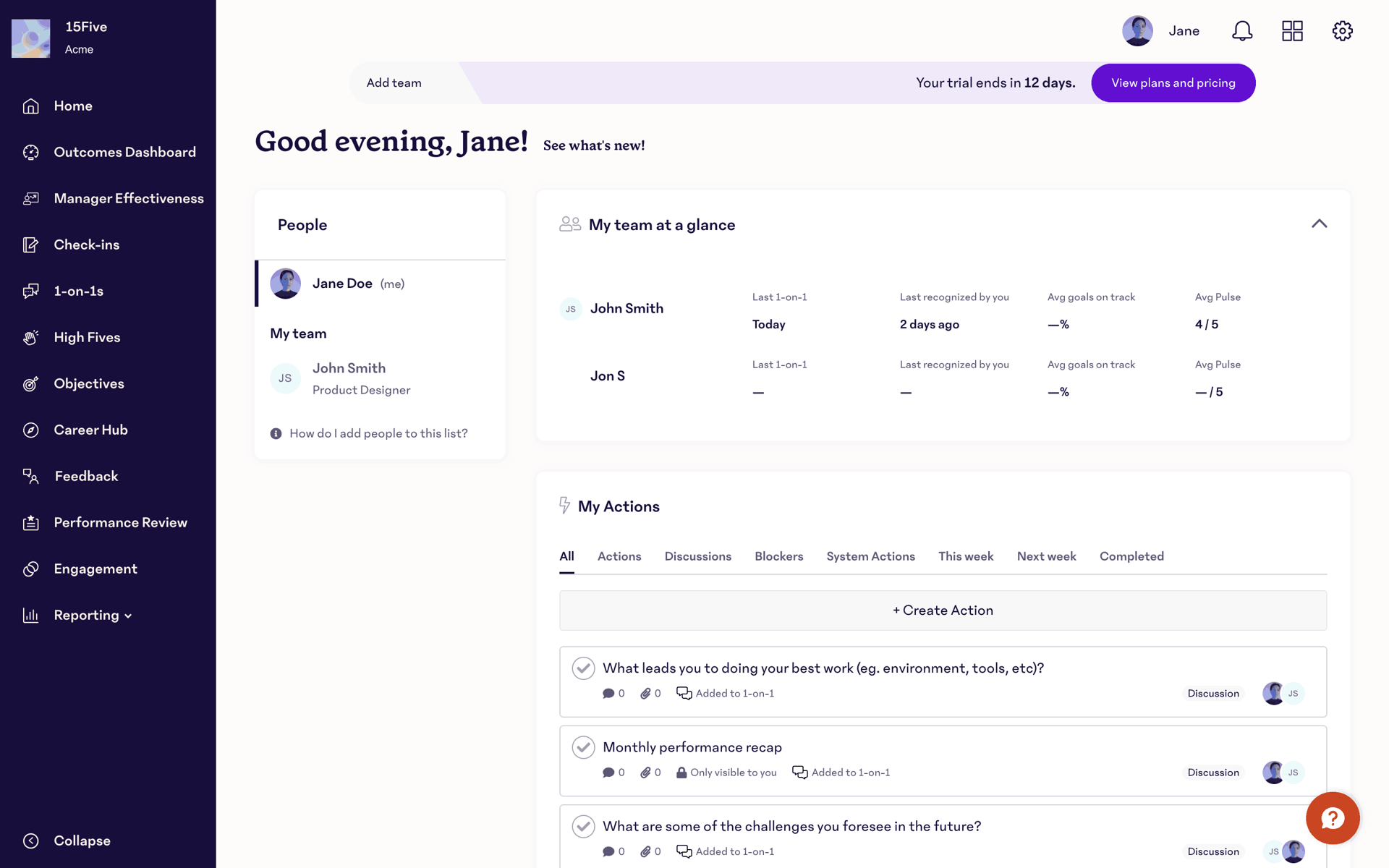Image resolution: width=1389 pixels, height=868 pixels.
Task: Click the Add team button
Action: (394, 83)
